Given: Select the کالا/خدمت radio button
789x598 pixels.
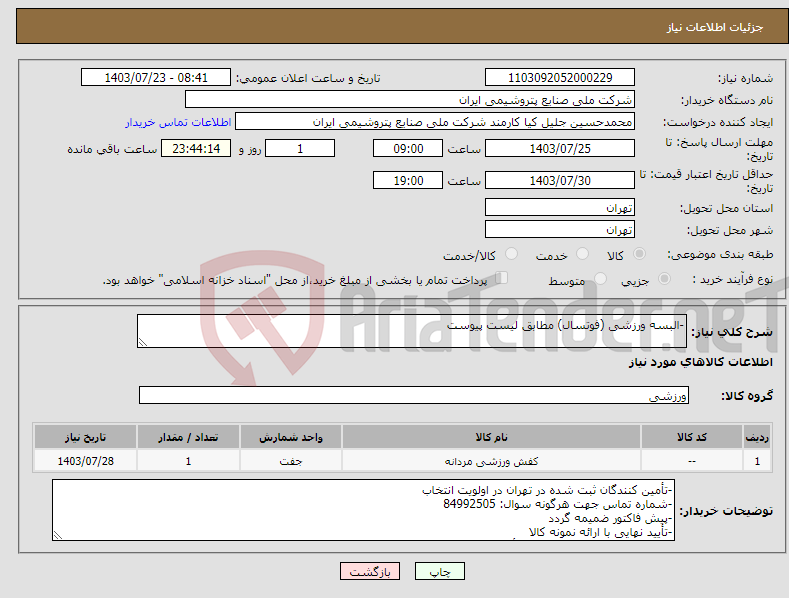Looking at the screenshot, I should 511,254.
